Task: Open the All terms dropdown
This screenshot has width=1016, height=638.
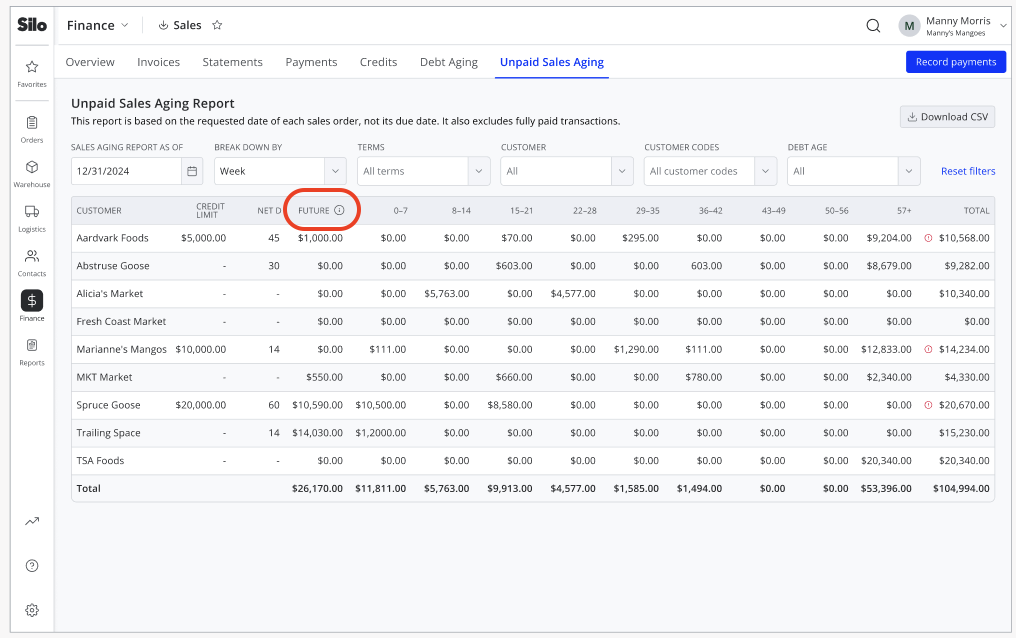Action: (423, 171)
